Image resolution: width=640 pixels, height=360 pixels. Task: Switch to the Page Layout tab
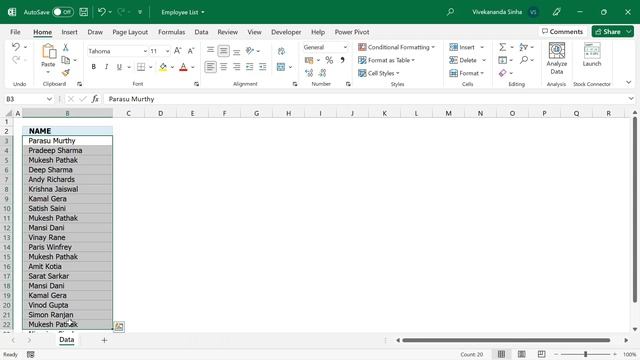130,32
